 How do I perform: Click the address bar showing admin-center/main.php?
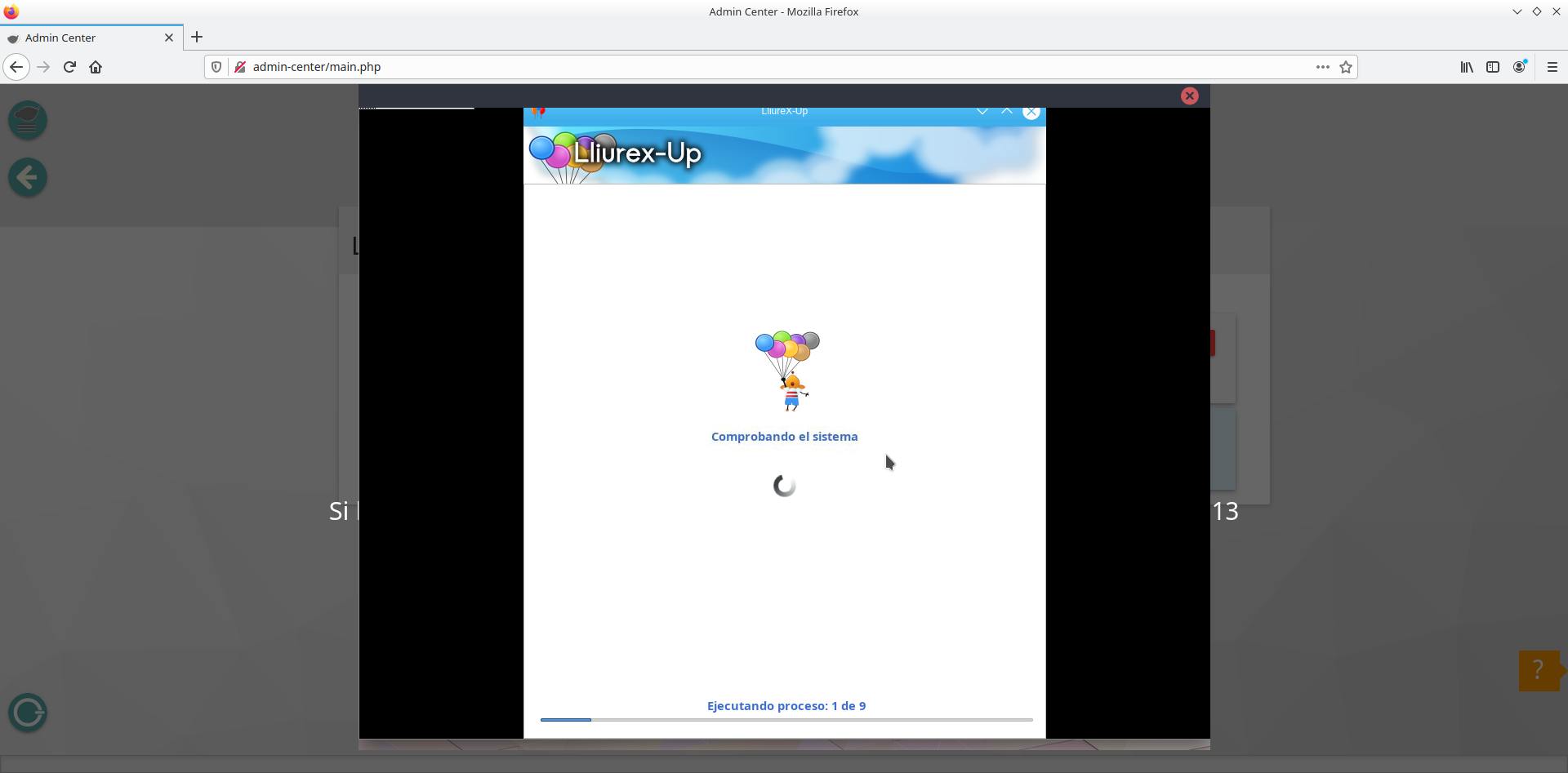[x=735, y=67]
